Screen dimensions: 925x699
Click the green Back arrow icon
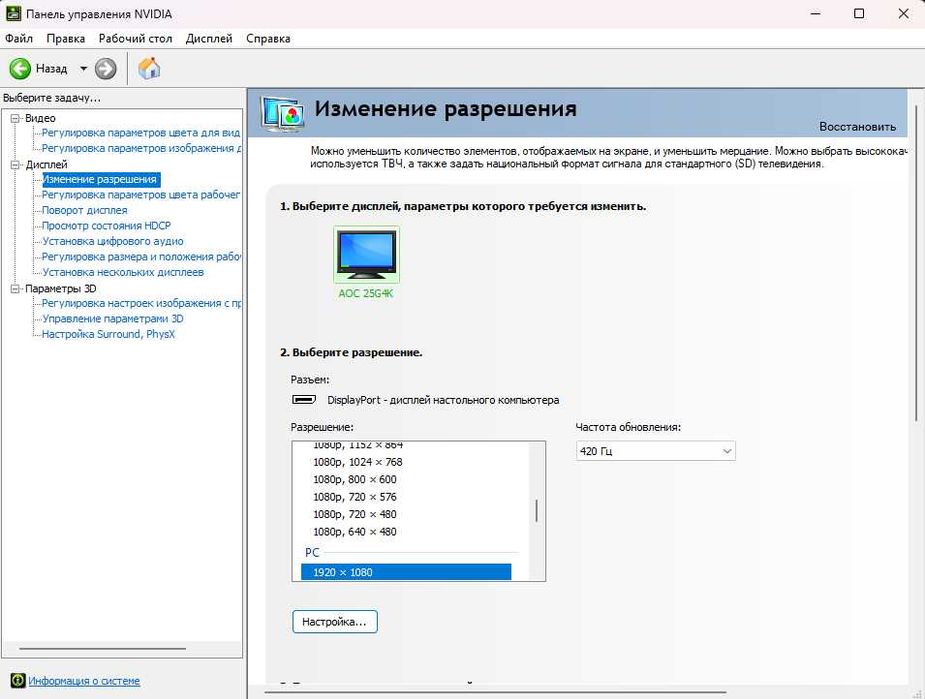coord(19,69)
